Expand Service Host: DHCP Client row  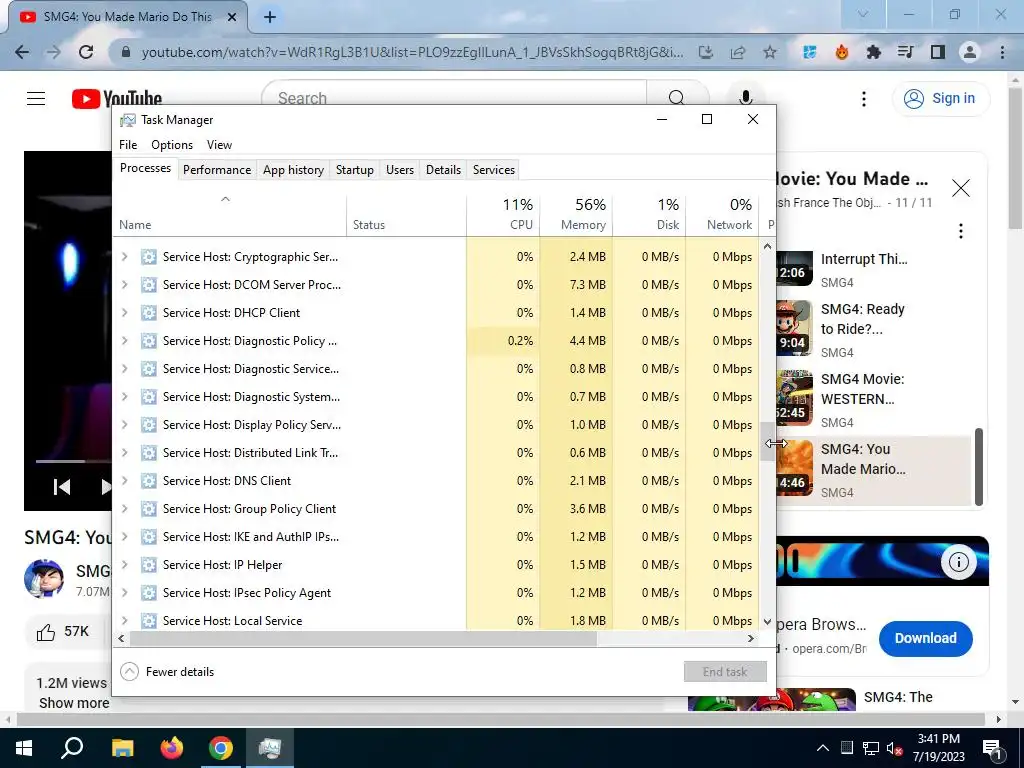coord(125,313)
